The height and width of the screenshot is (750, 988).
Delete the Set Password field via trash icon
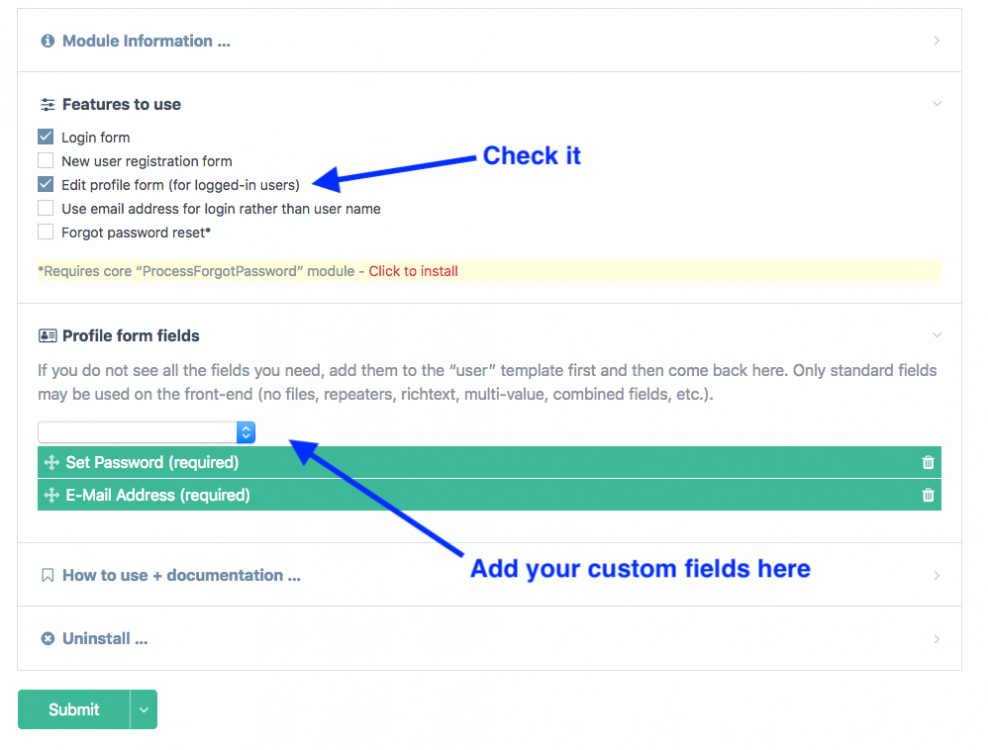click(x=928, y=462)
